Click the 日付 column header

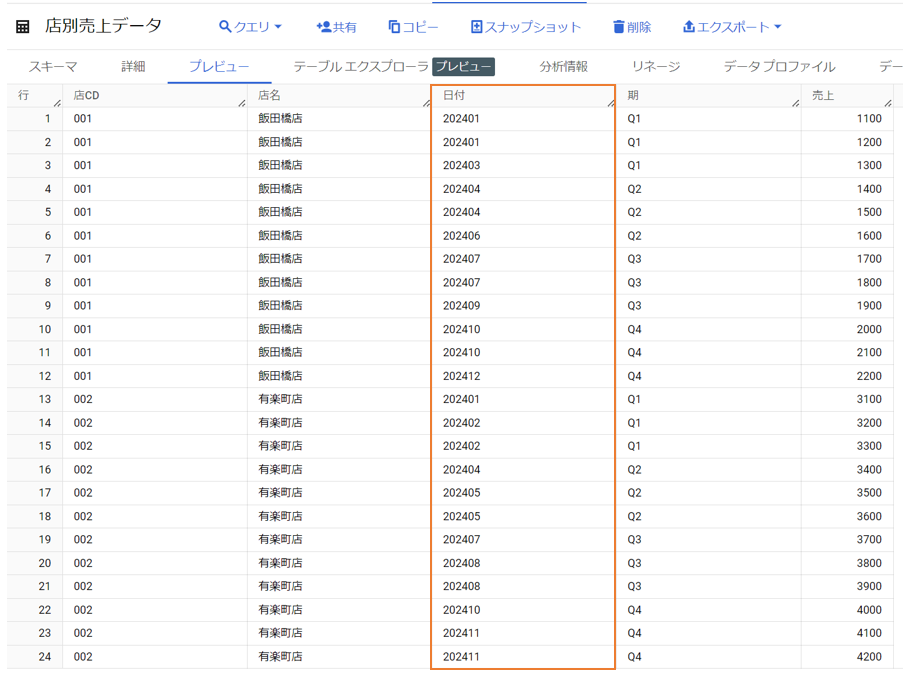click(454, 96)
